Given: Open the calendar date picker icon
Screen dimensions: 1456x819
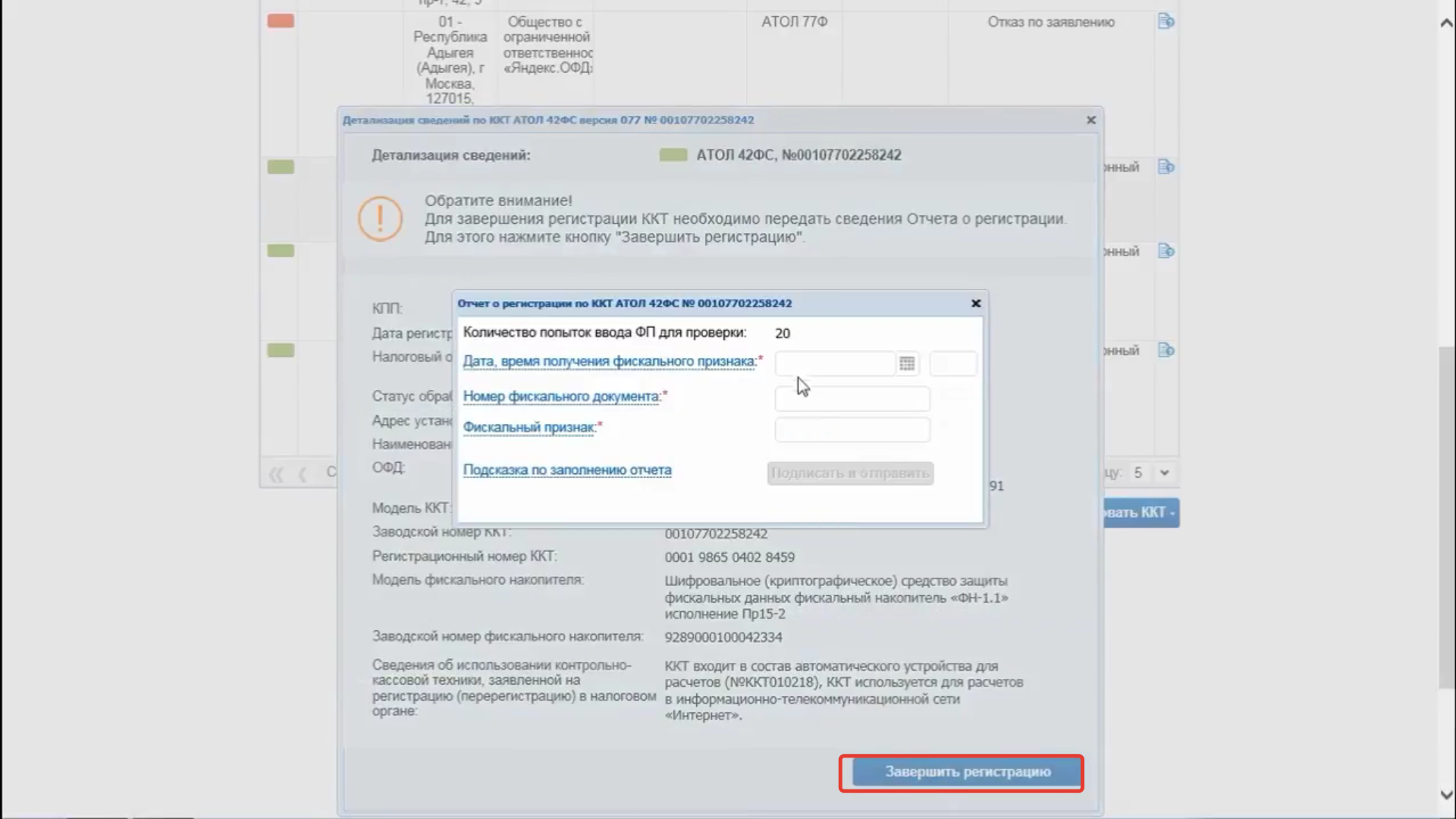Looking at the screenshot, I should [907, 364].
